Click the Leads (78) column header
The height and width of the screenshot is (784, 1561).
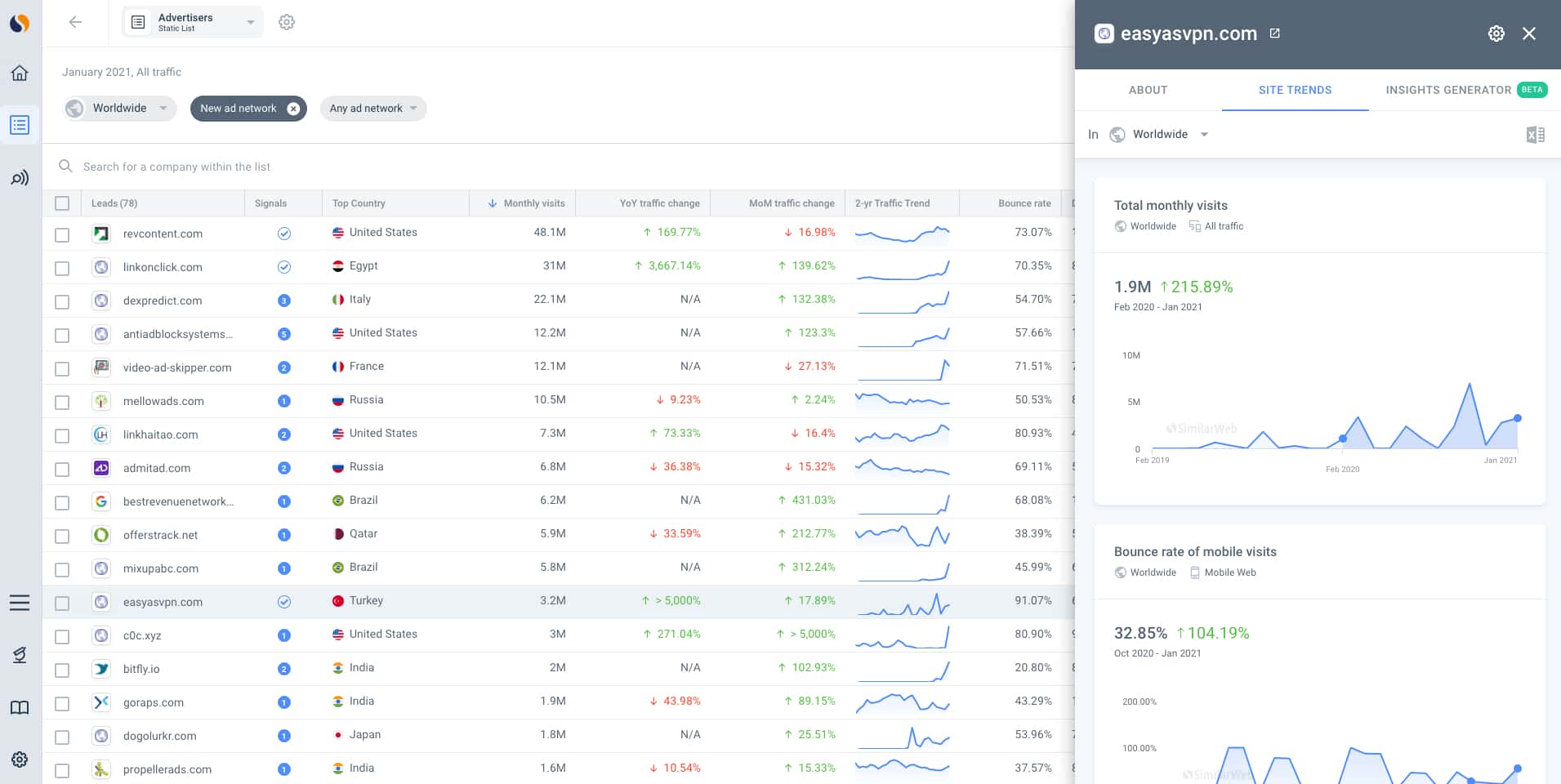[x=114, y=203]
